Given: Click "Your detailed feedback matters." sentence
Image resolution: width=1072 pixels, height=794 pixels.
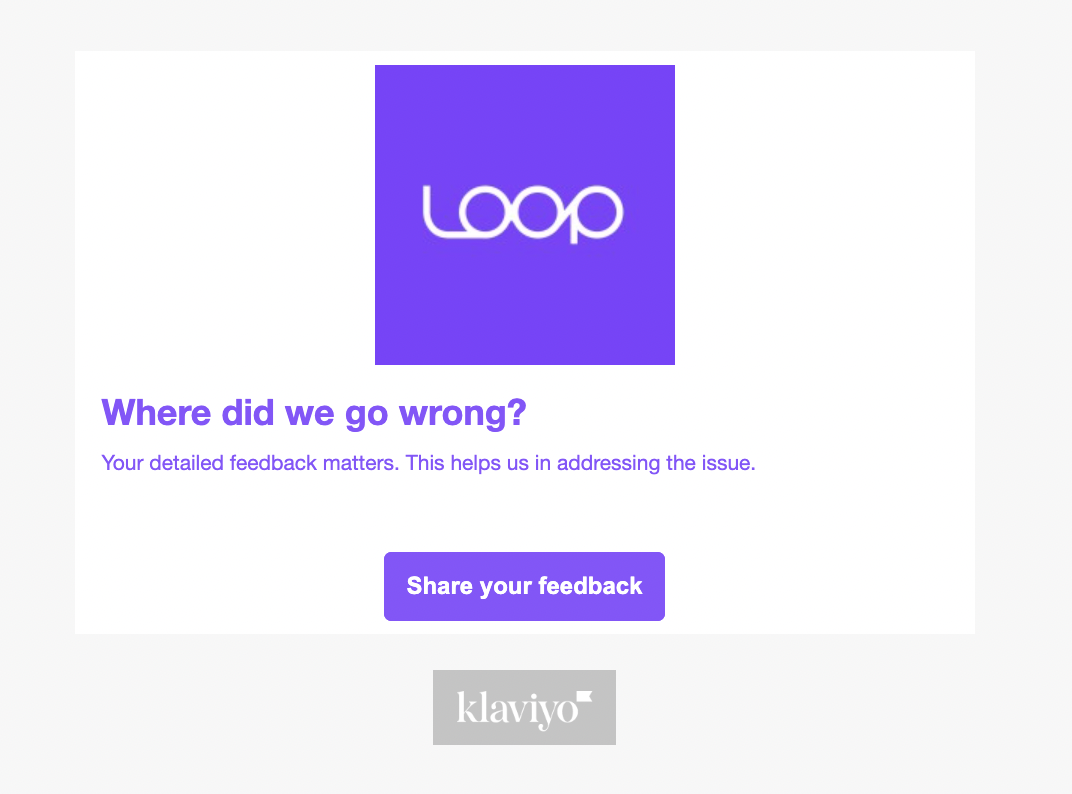Looking at the screenshot, I should tap(250, 464).
